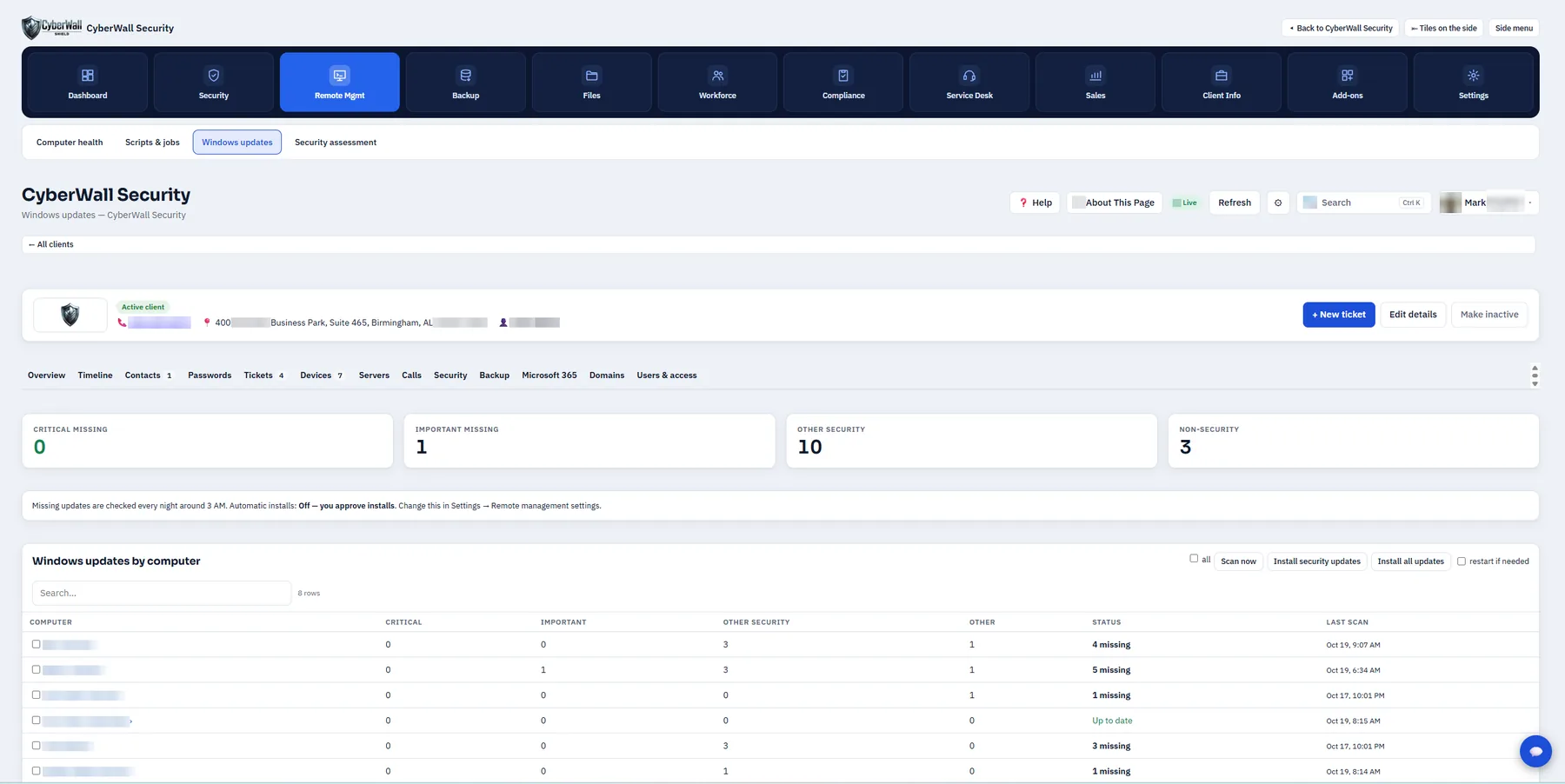Click the Scan now button

(1238, 561)
